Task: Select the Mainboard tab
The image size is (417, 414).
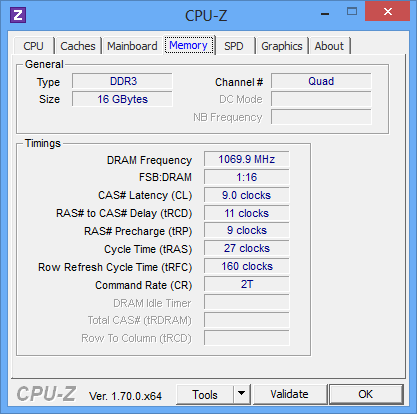Action: click(132, 46)
